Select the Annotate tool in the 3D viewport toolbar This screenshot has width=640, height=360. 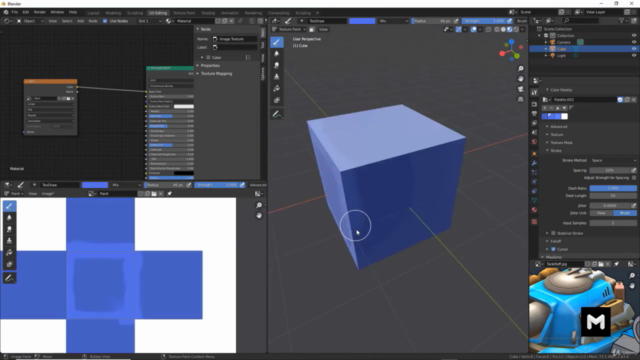pyautogui.click(x=277, y=114)
